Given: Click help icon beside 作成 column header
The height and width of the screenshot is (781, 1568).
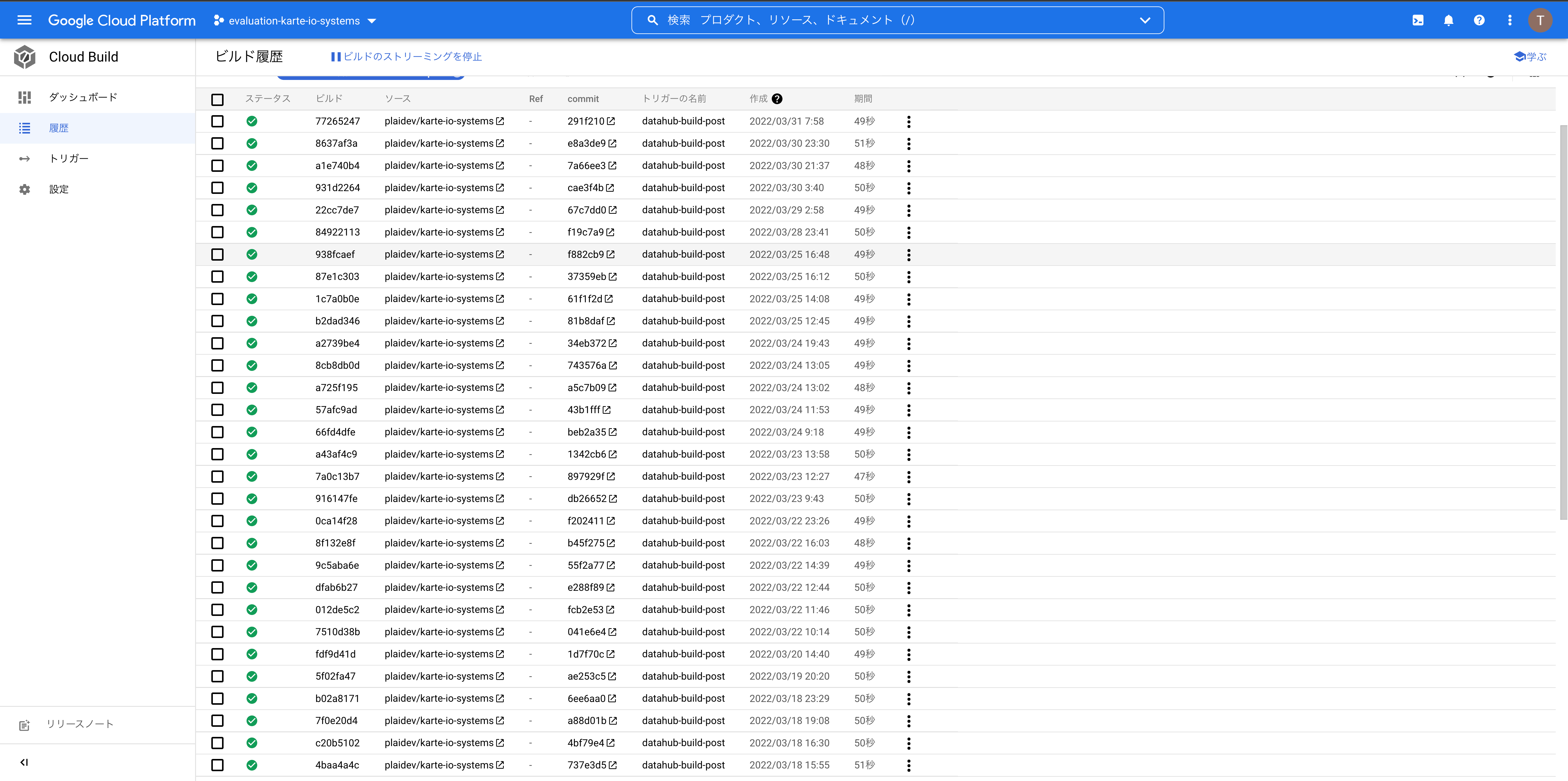Looking at the screenshot, I should (x=777, y=99).
